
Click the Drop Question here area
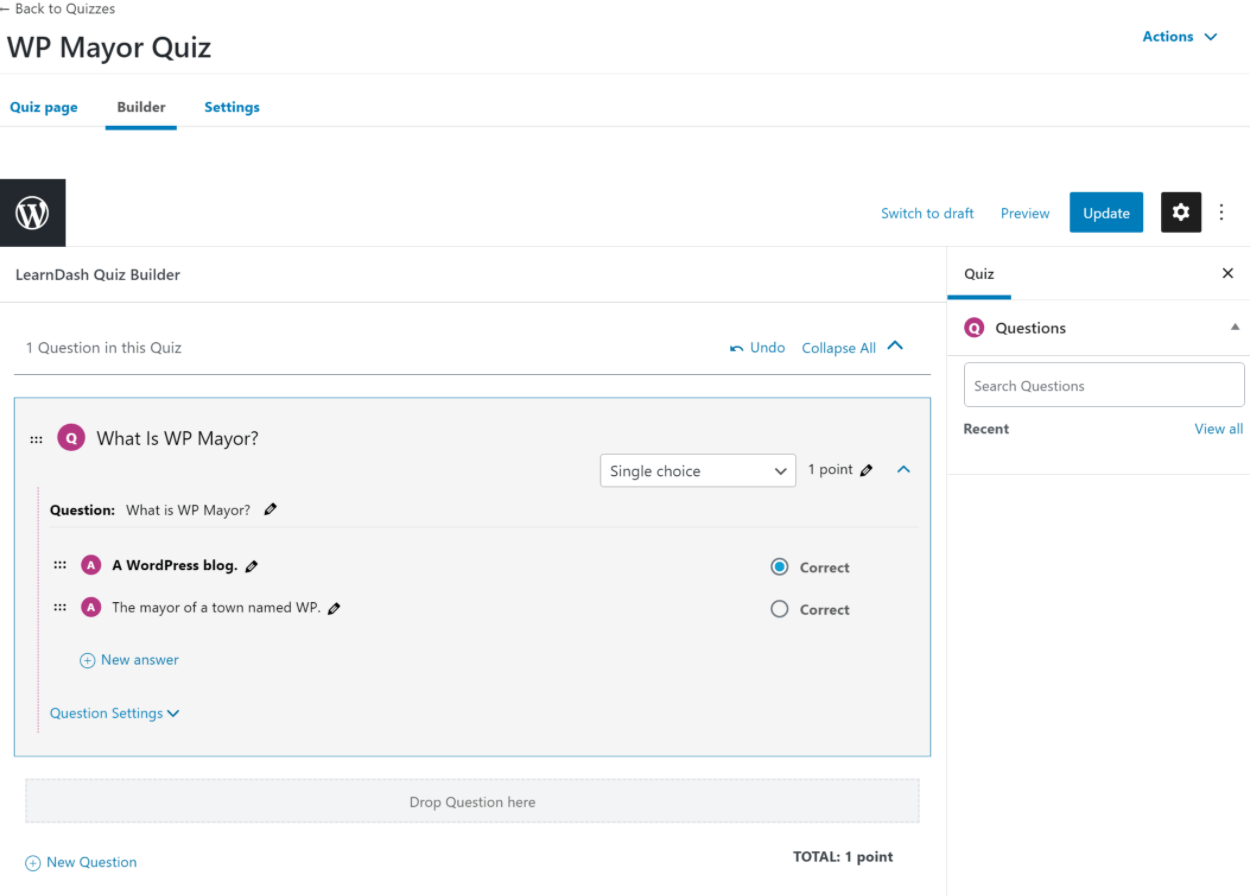pos(472,801)
